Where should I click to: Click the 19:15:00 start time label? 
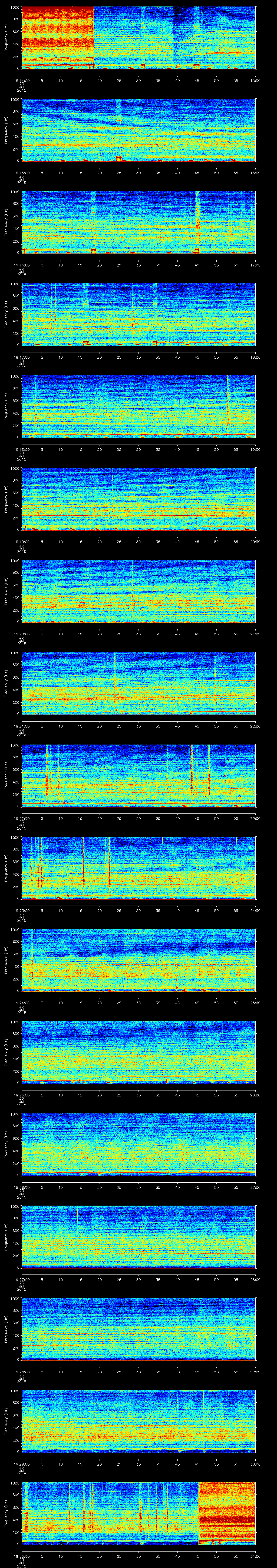pos(21,173)
